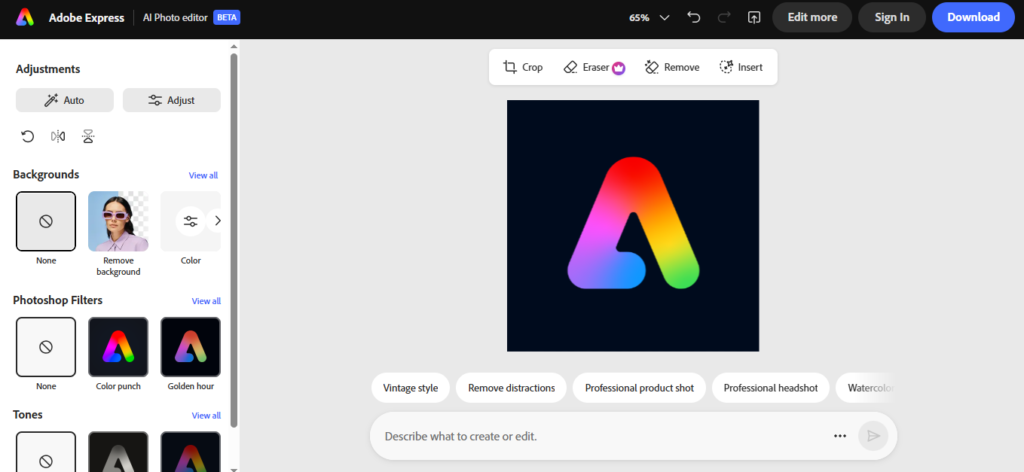Open the 65% zoom dropdown

pos(649,18)
